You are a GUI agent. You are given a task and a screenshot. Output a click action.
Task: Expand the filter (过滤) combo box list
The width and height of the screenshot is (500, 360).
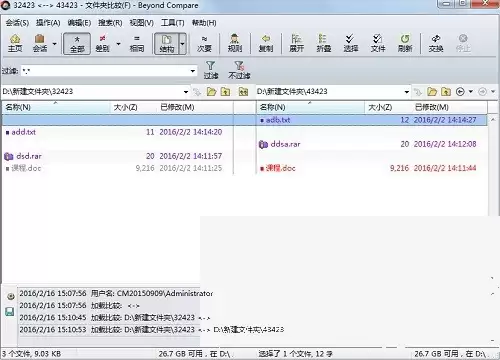193,71
